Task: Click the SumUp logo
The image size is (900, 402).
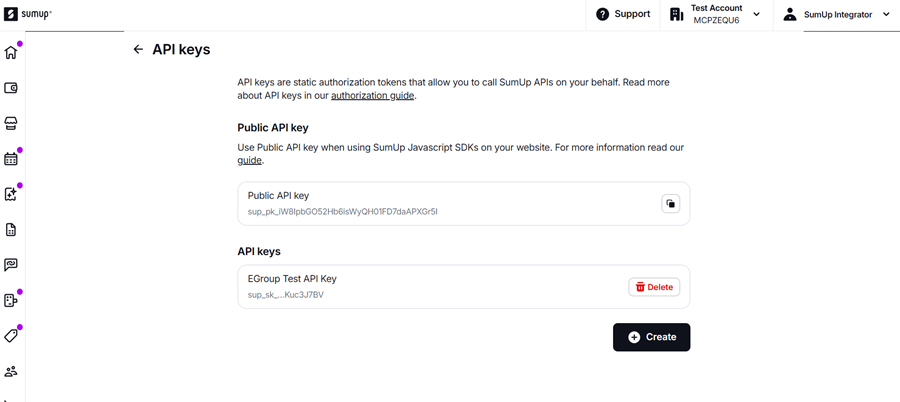Action: pos(28,14)
